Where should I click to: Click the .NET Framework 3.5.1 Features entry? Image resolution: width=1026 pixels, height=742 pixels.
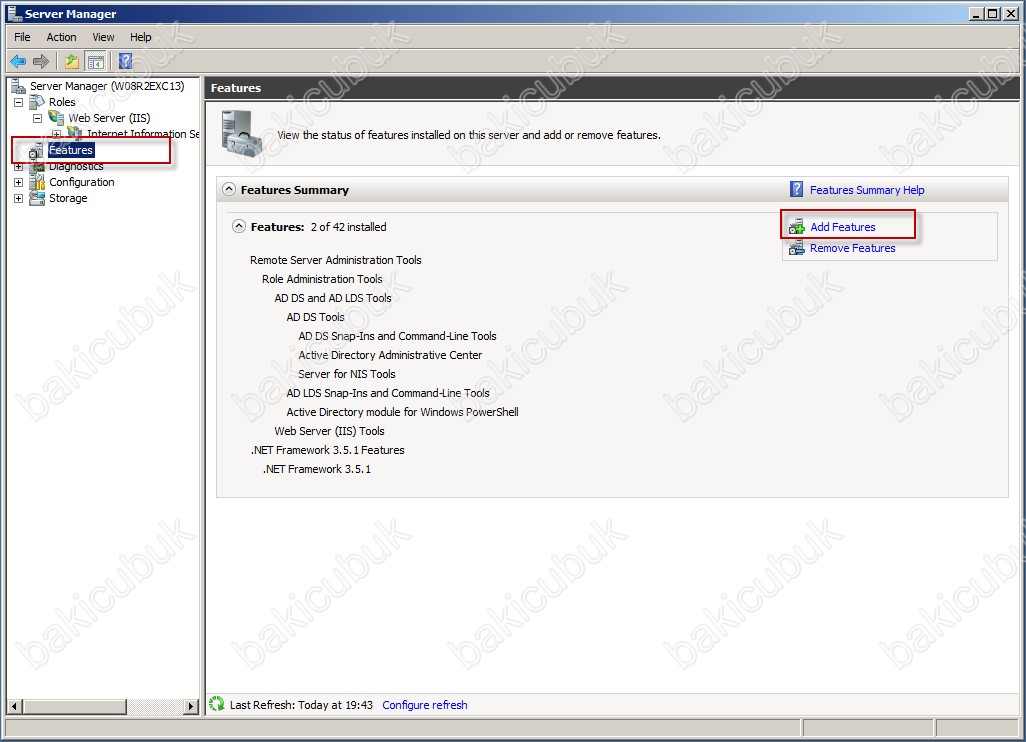pyautogui.click(x=327, y=450)
